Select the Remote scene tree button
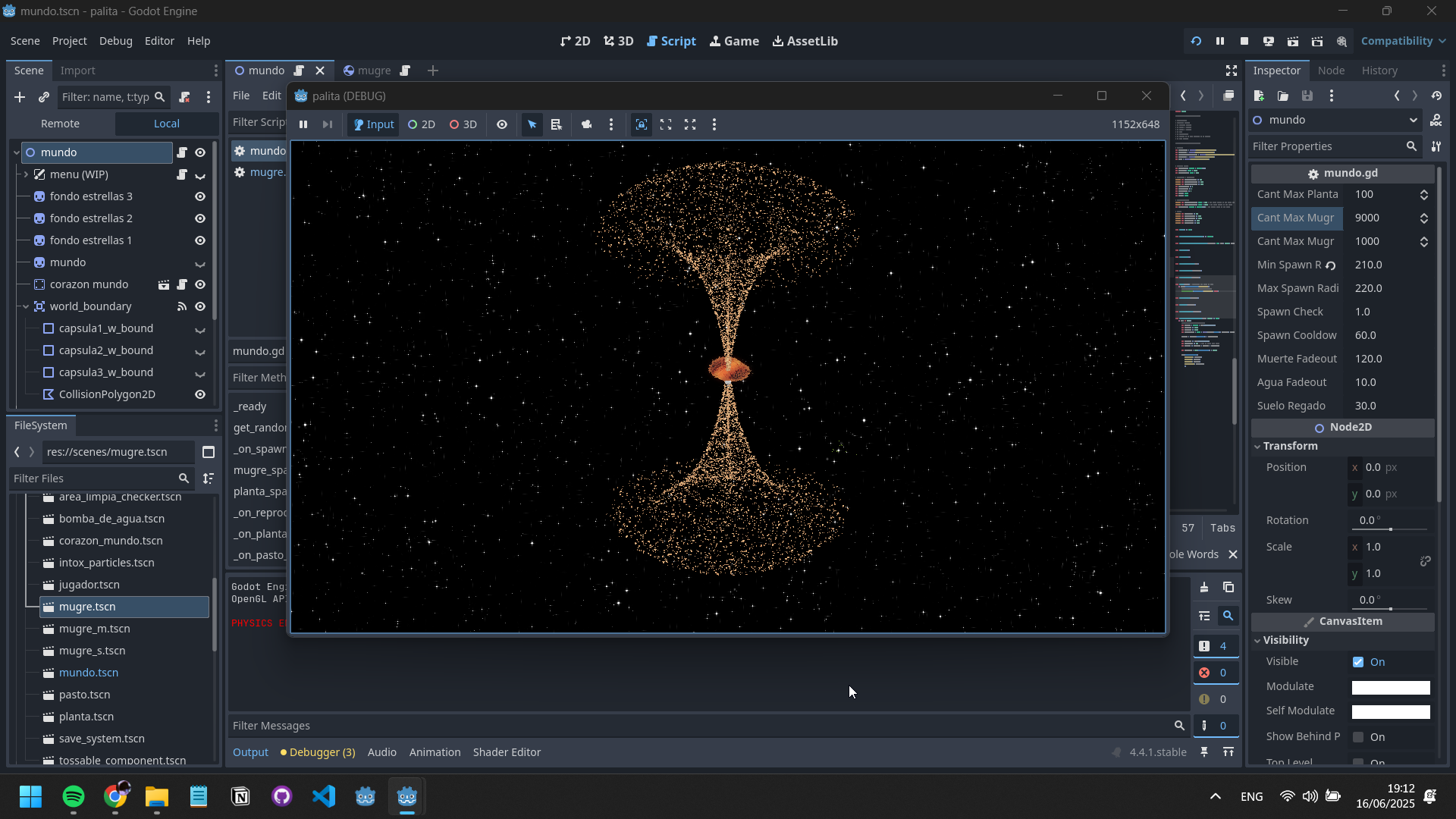Screen dimensions: 1456x819 [x=60, y=124]
